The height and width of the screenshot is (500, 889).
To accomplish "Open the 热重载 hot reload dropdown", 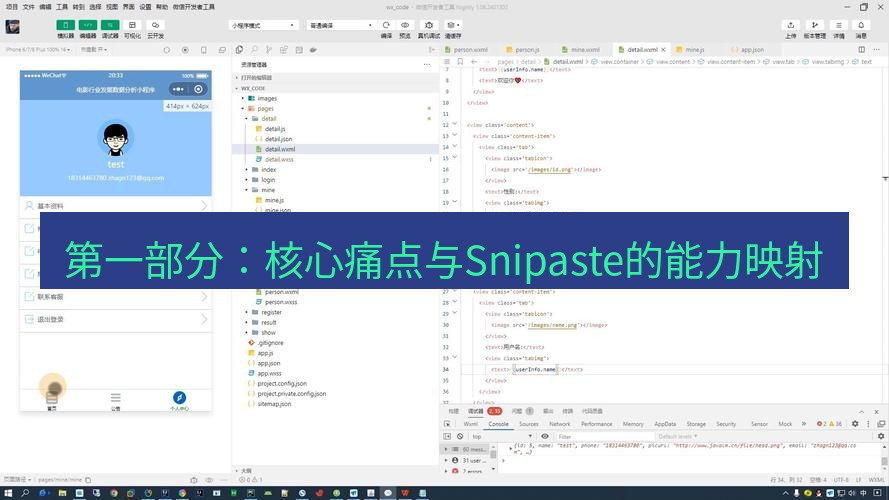I will (94, 50).
